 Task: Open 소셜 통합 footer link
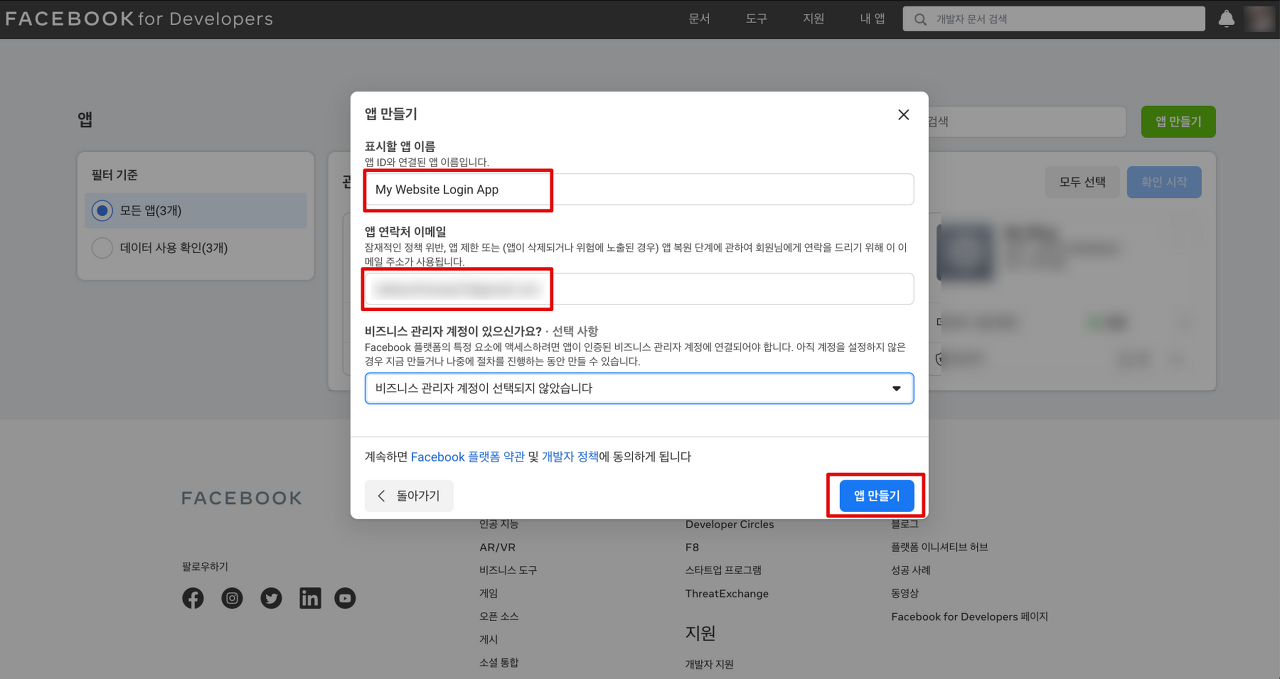pos(499,662)
